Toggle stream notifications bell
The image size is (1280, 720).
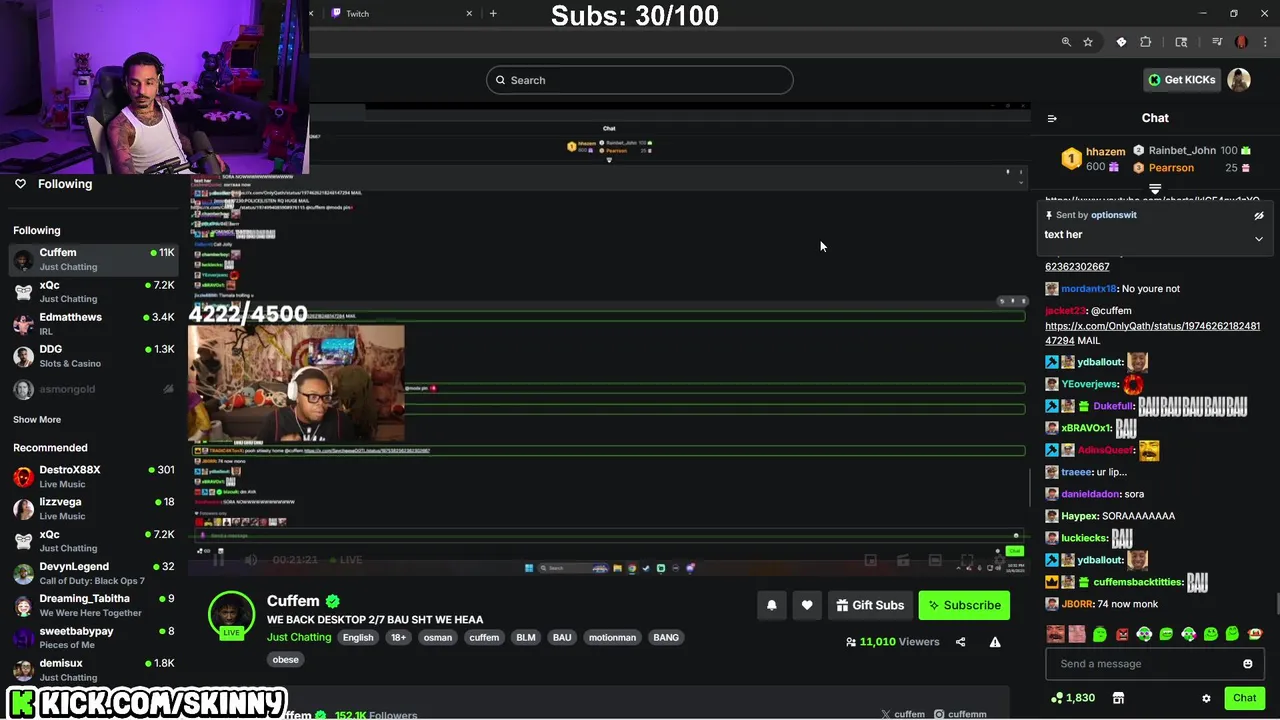pos(771,605)
